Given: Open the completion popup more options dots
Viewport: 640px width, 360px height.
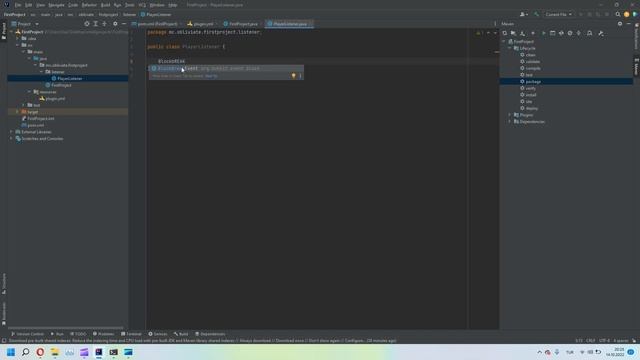Looking at the screenshot, I should 300,76.
